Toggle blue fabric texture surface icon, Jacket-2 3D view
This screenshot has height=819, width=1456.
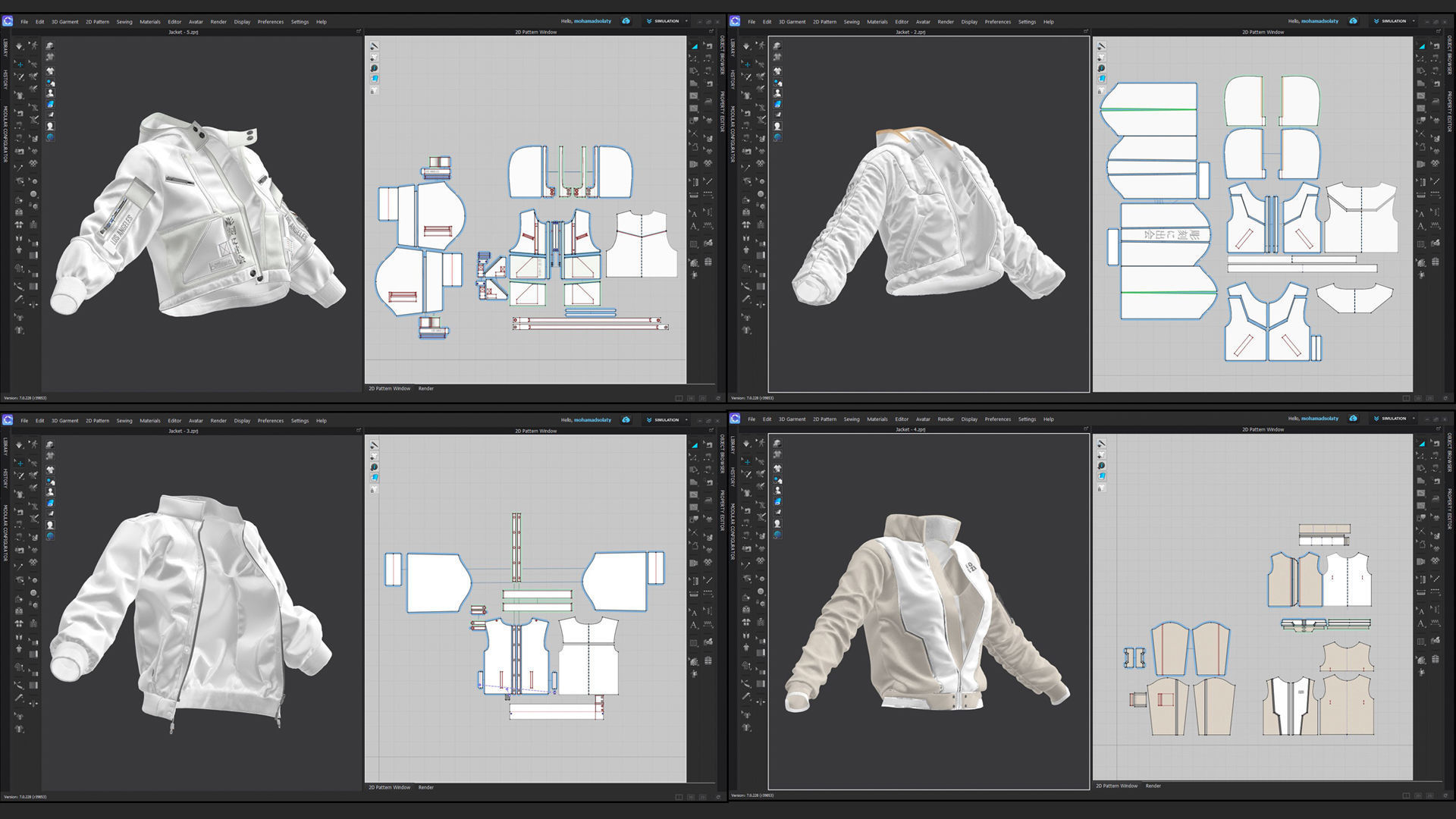[777, 104]
